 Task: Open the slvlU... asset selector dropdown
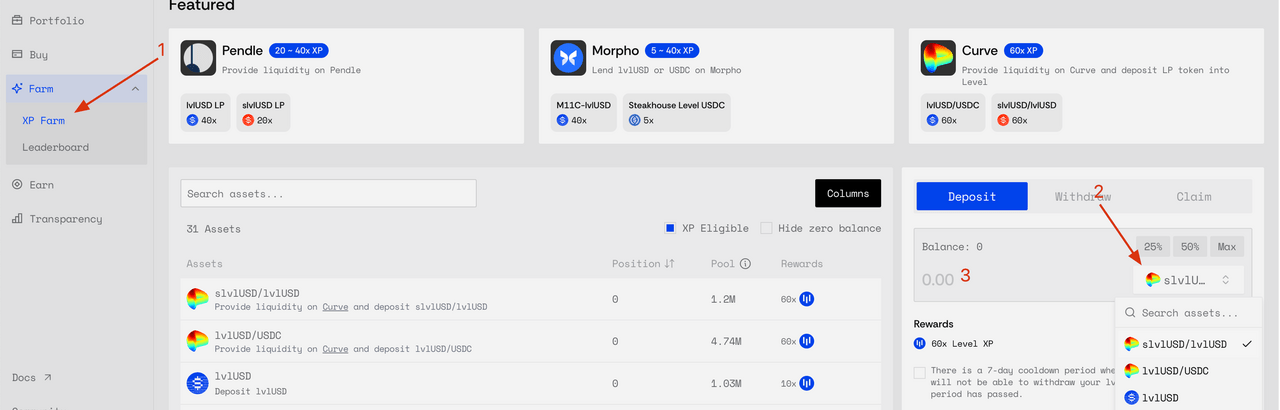point(1189,280)
